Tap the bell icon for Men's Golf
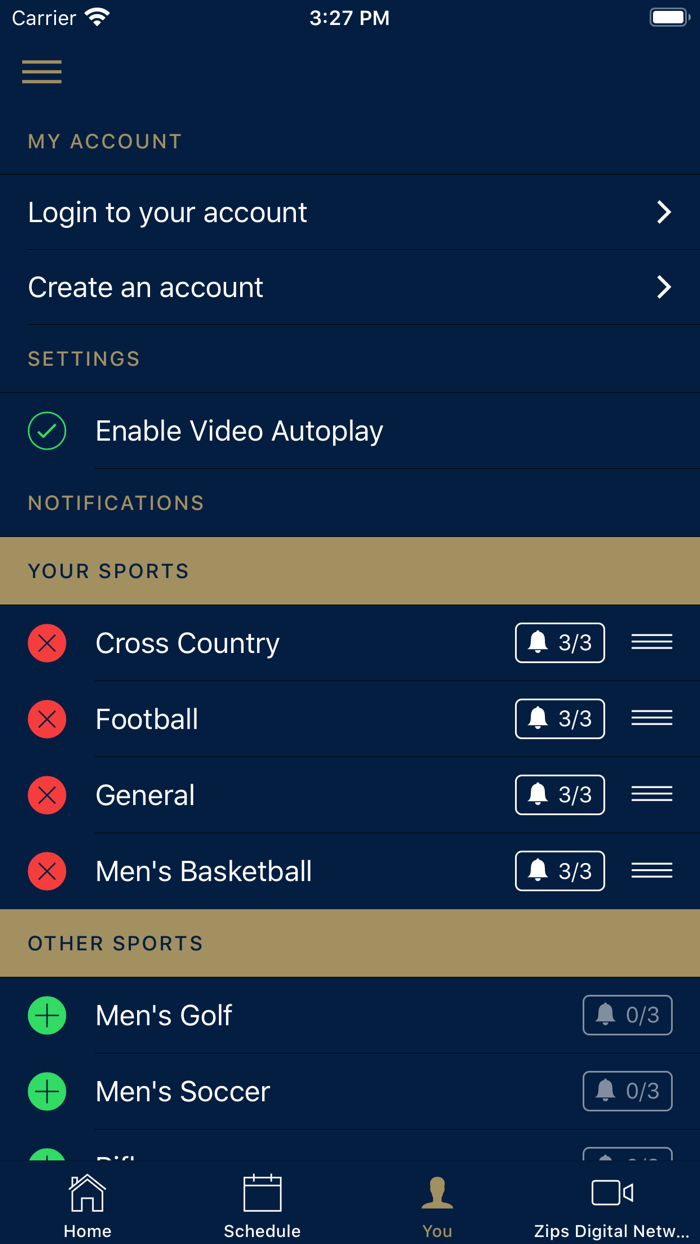The image size is (700, 1244). [x=627, y=1015]
